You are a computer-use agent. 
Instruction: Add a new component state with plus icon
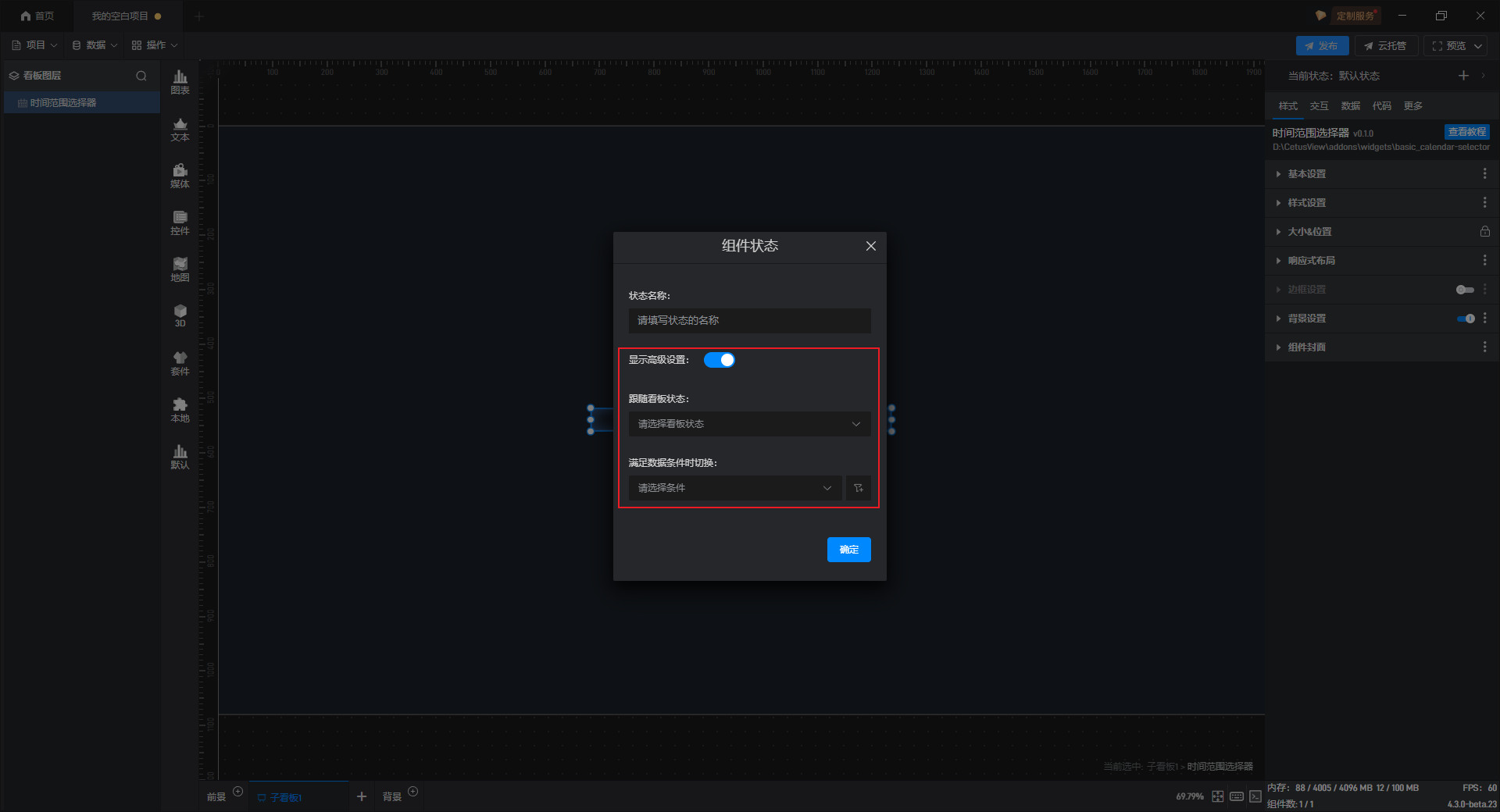click(1463, 76)
